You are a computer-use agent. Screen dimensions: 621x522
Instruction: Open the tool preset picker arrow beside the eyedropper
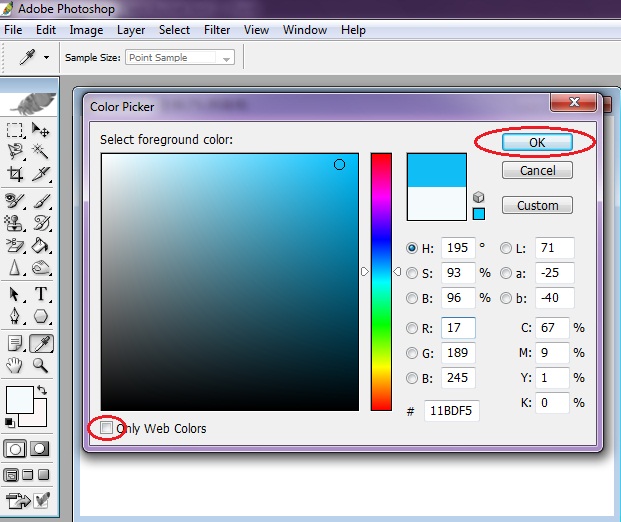46,57
